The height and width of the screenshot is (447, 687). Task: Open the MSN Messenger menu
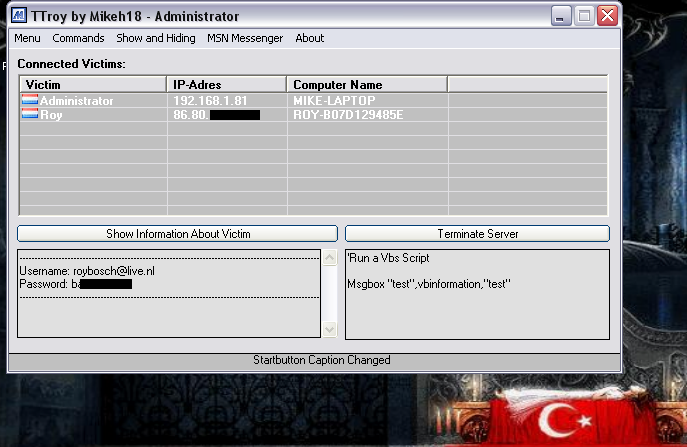pyautogui.click(x=245, y=38)
